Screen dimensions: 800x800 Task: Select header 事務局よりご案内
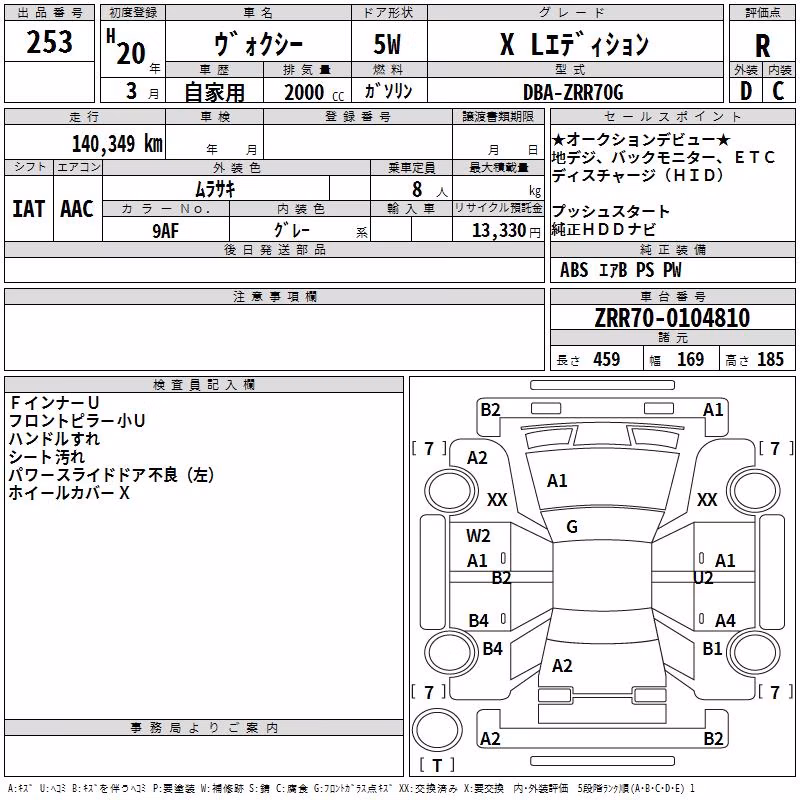tap(204, 728)
